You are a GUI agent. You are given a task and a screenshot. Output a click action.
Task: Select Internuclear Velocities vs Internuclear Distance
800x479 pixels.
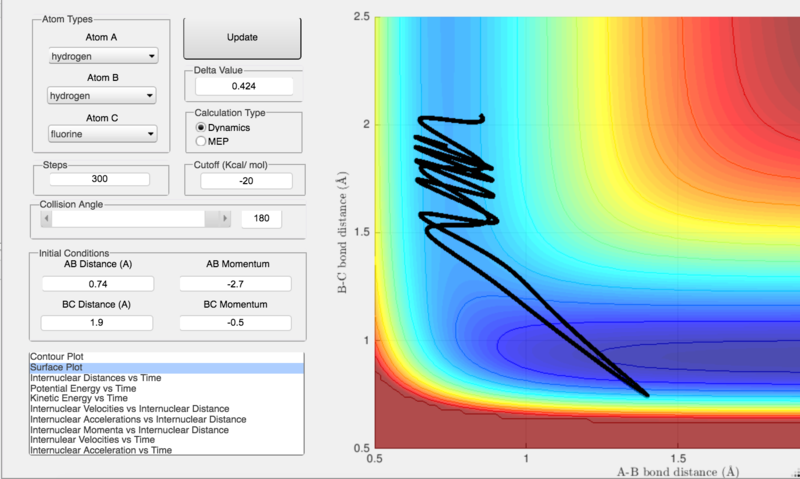pos(166,409)
